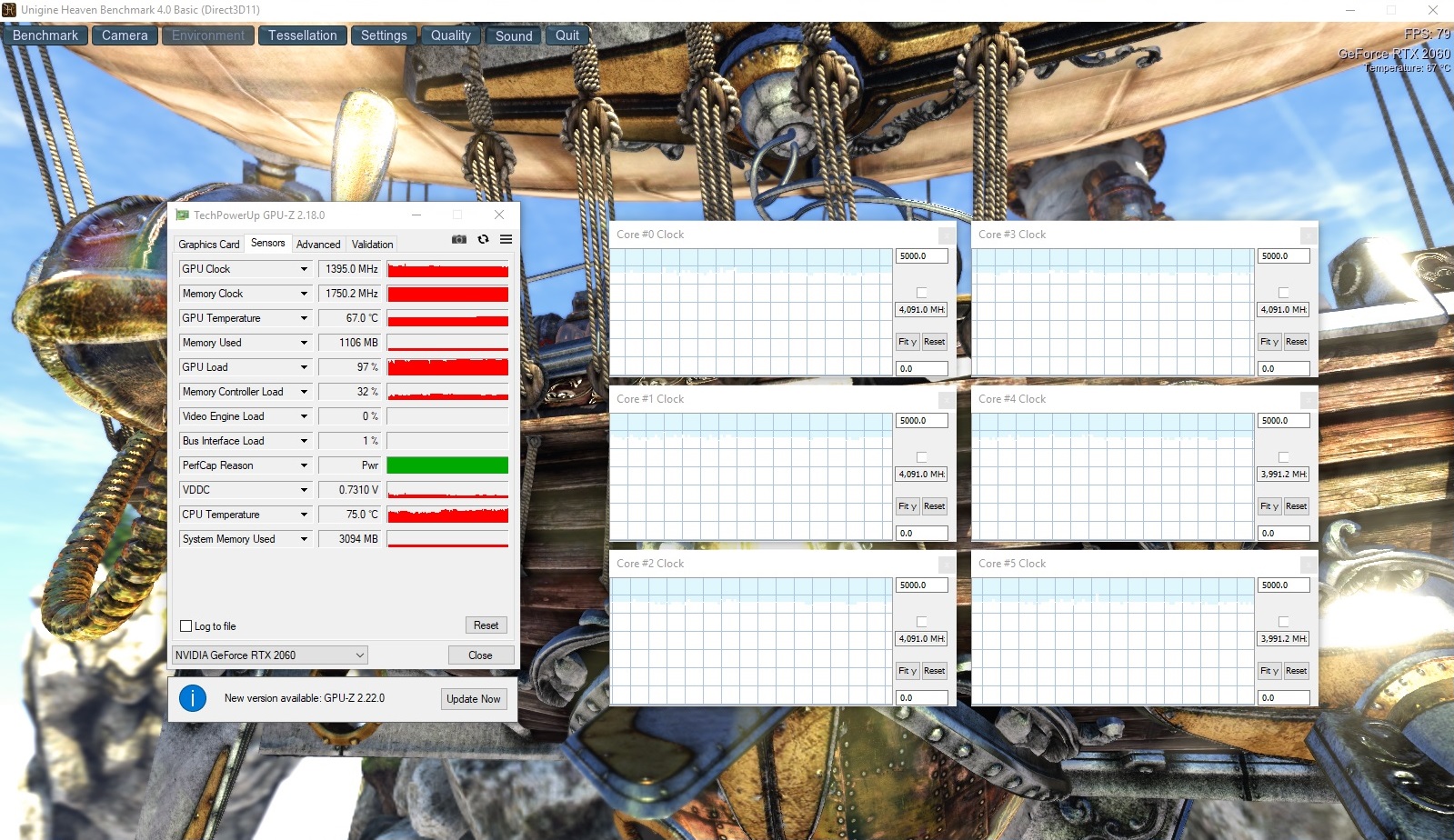Switch to the Advanced tab
The height and width of the screenshot is (840, 1454).
[x=318, y=245]
